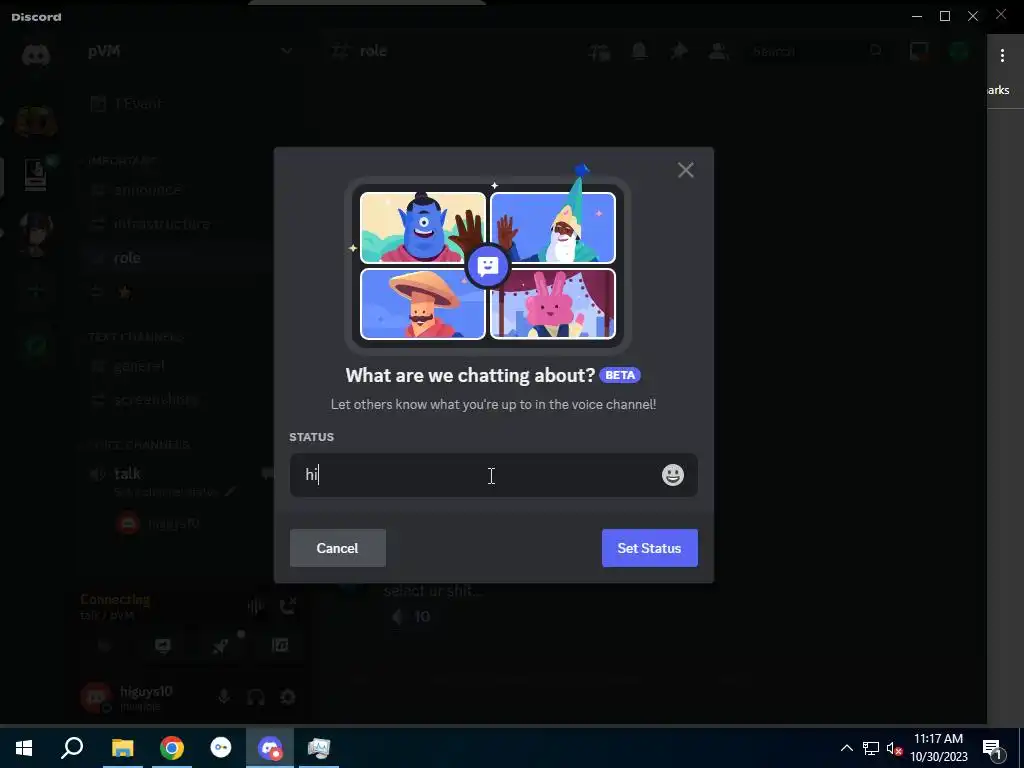Click the reaction showing 10
This screenshot has height=768, width=1024.
tap(411, 616)
